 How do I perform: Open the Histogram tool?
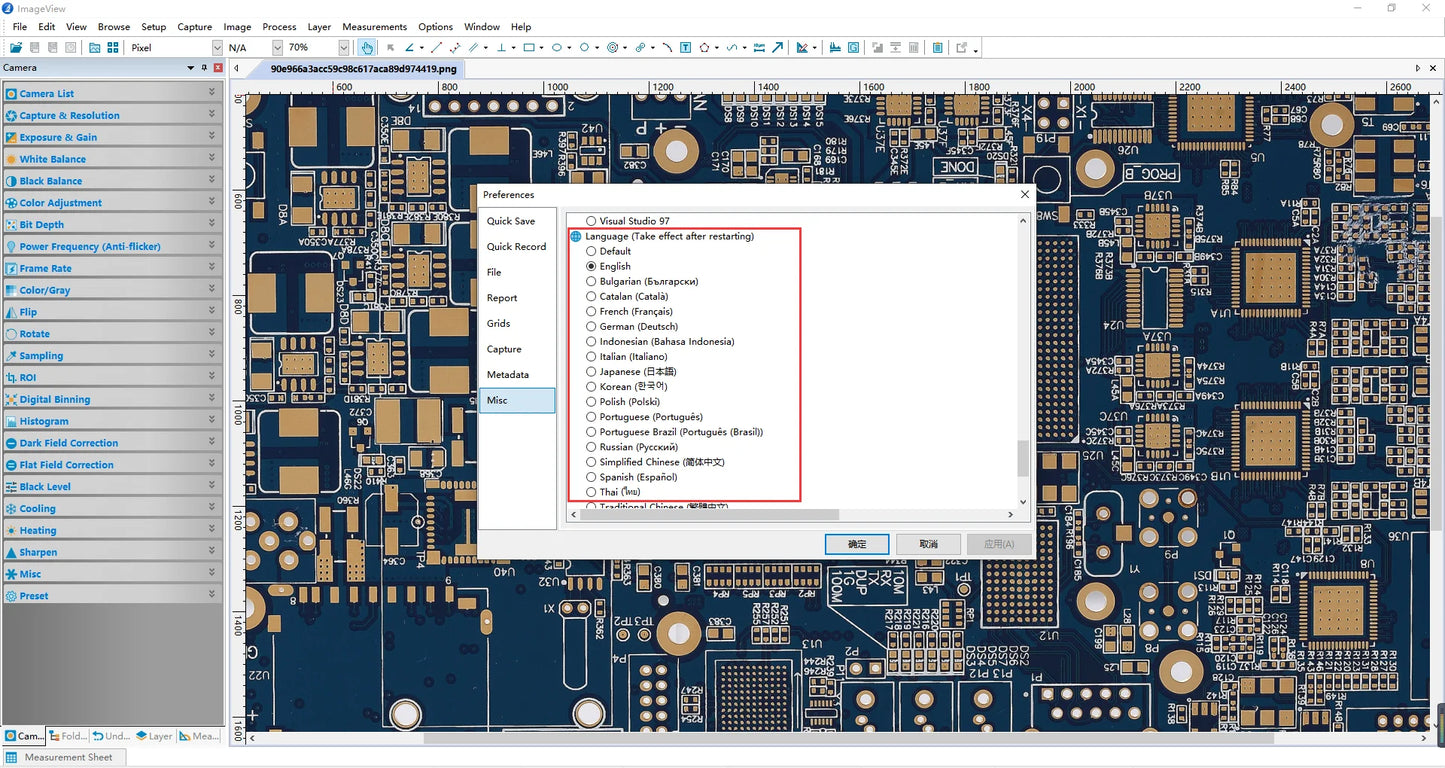tap(834, 47)
